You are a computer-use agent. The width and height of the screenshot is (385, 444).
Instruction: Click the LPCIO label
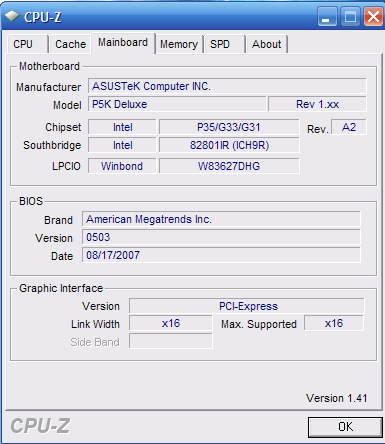point(66,166)
